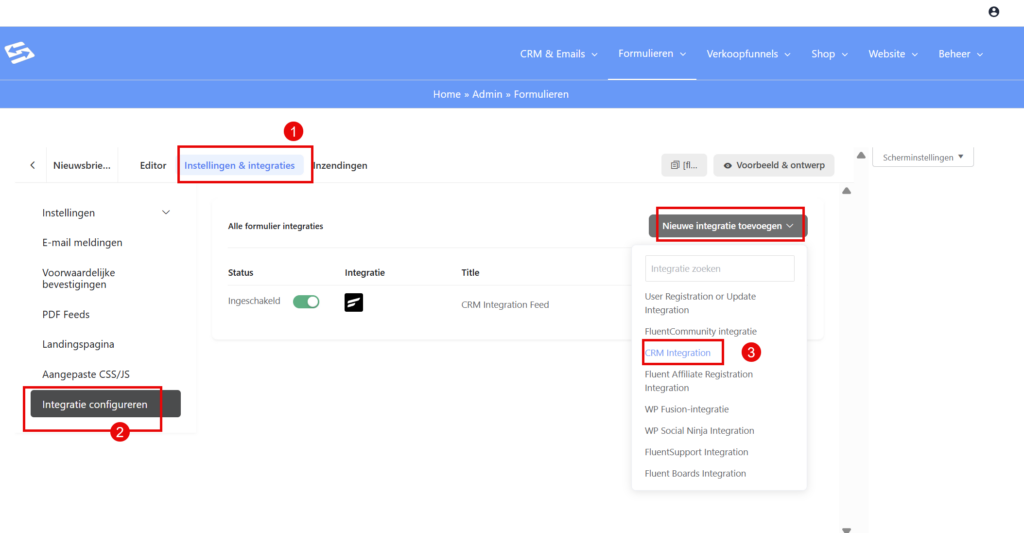
Task: Switch to the Inzendingen tab
Action: coord(340,165)
